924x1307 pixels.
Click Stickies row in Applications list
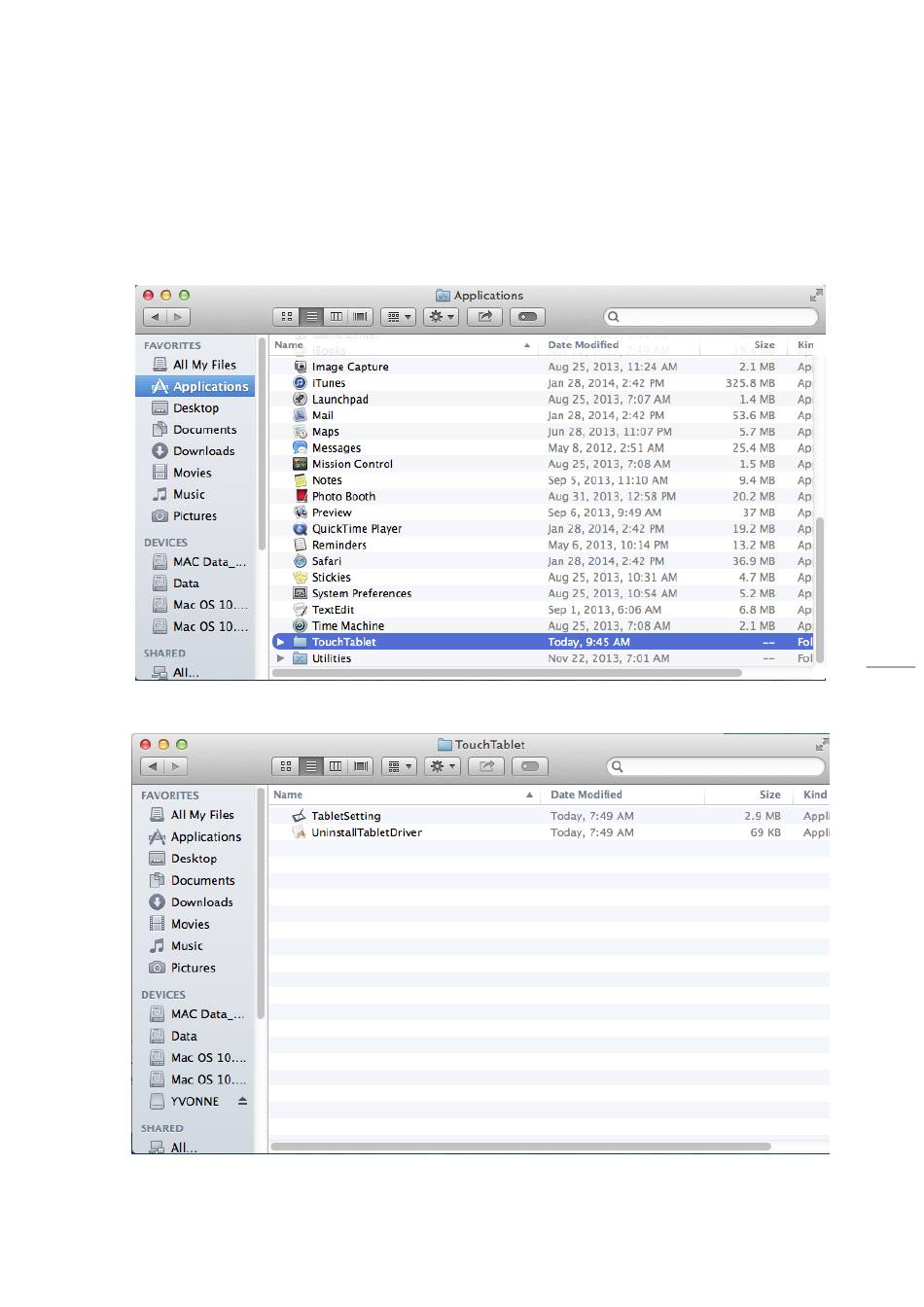point(543,578)
